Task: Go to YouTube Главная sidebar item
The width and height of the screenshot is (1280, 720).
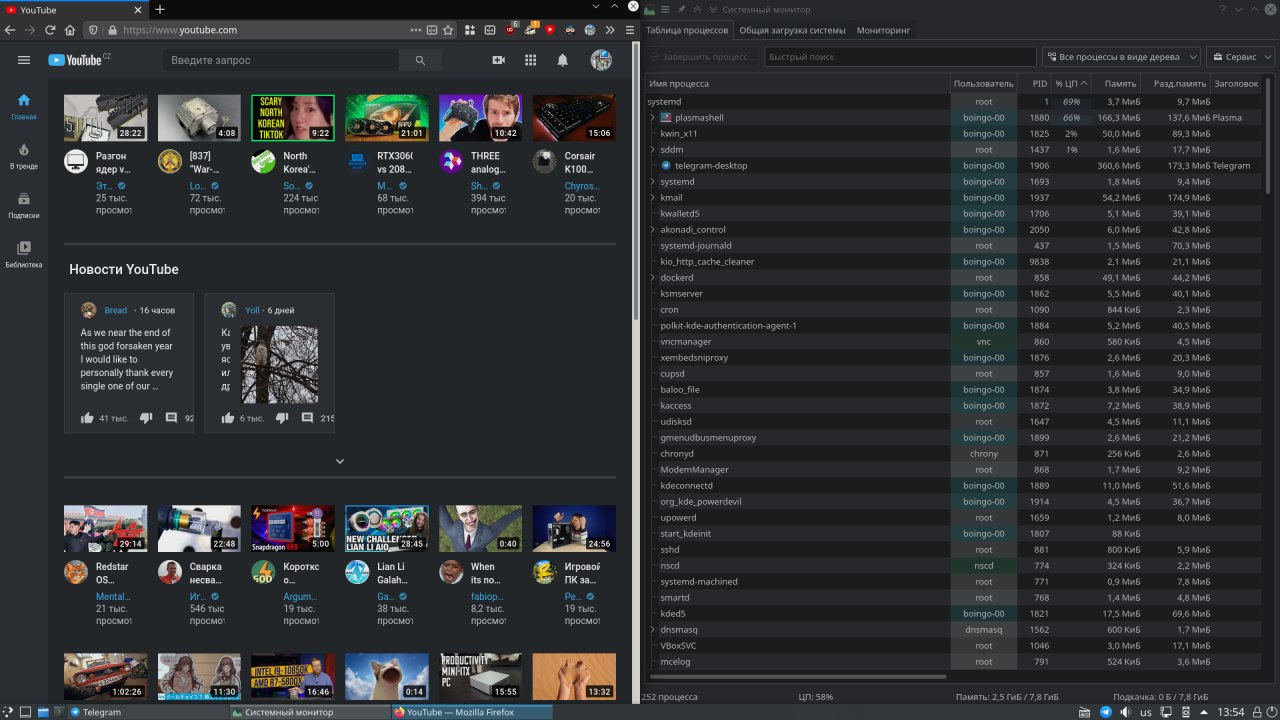Action: click(x=24, y=107)
